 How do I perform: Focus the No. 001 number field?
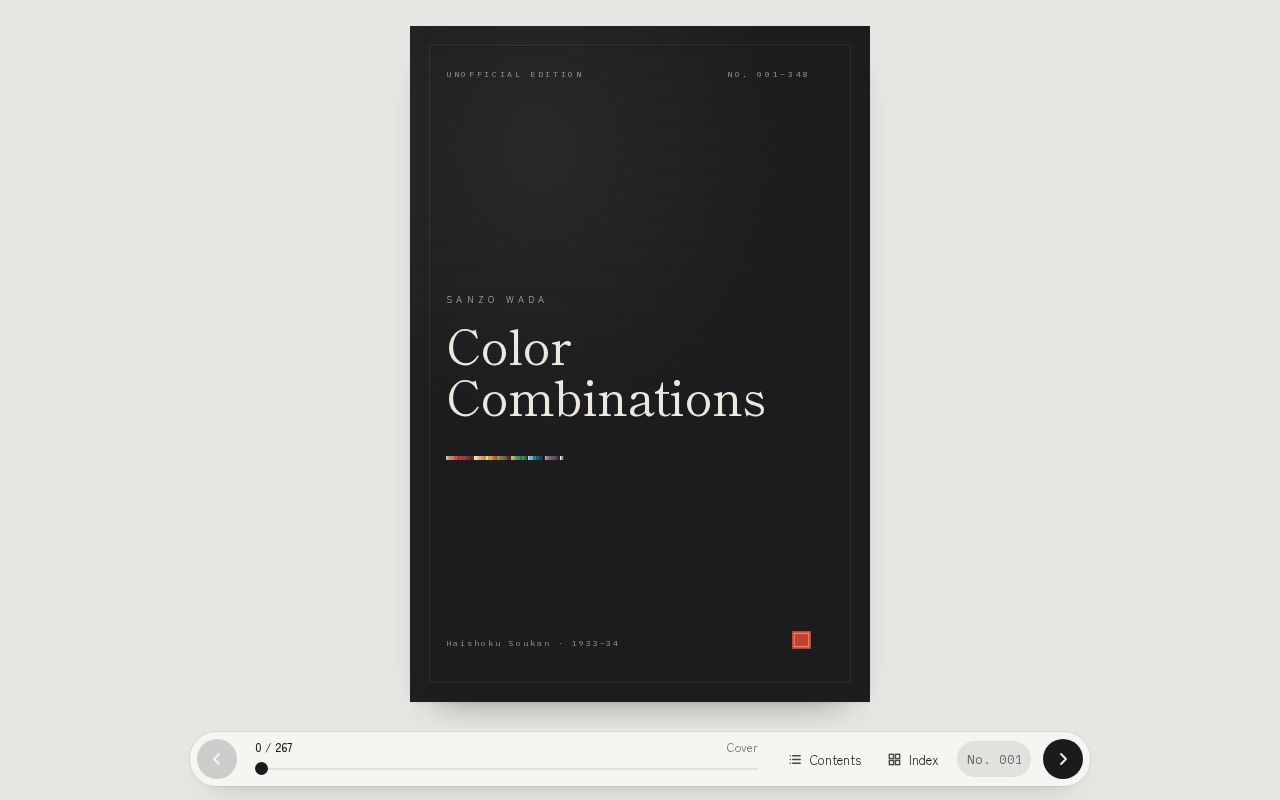click(994, 759)
